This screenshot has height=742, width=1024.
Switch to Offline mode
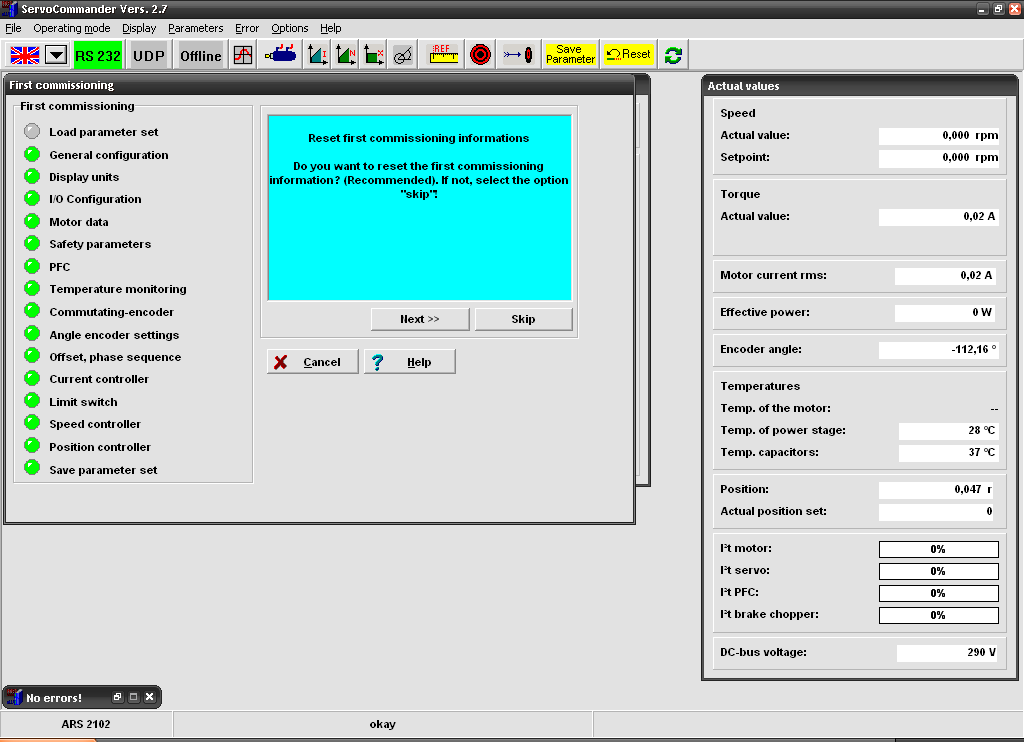pos(200,56)
